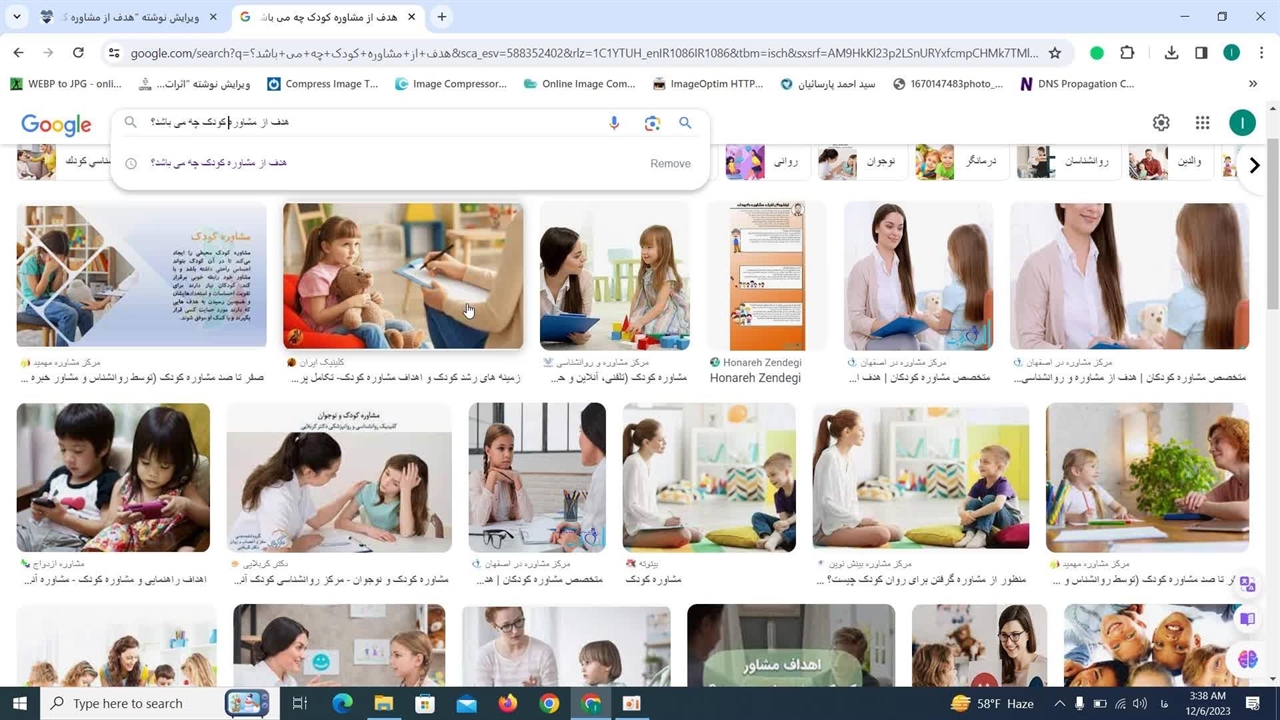
Task: Open Chrome extensions puzzle icon
Action: pyautogui.click(x=1127, y=53)
